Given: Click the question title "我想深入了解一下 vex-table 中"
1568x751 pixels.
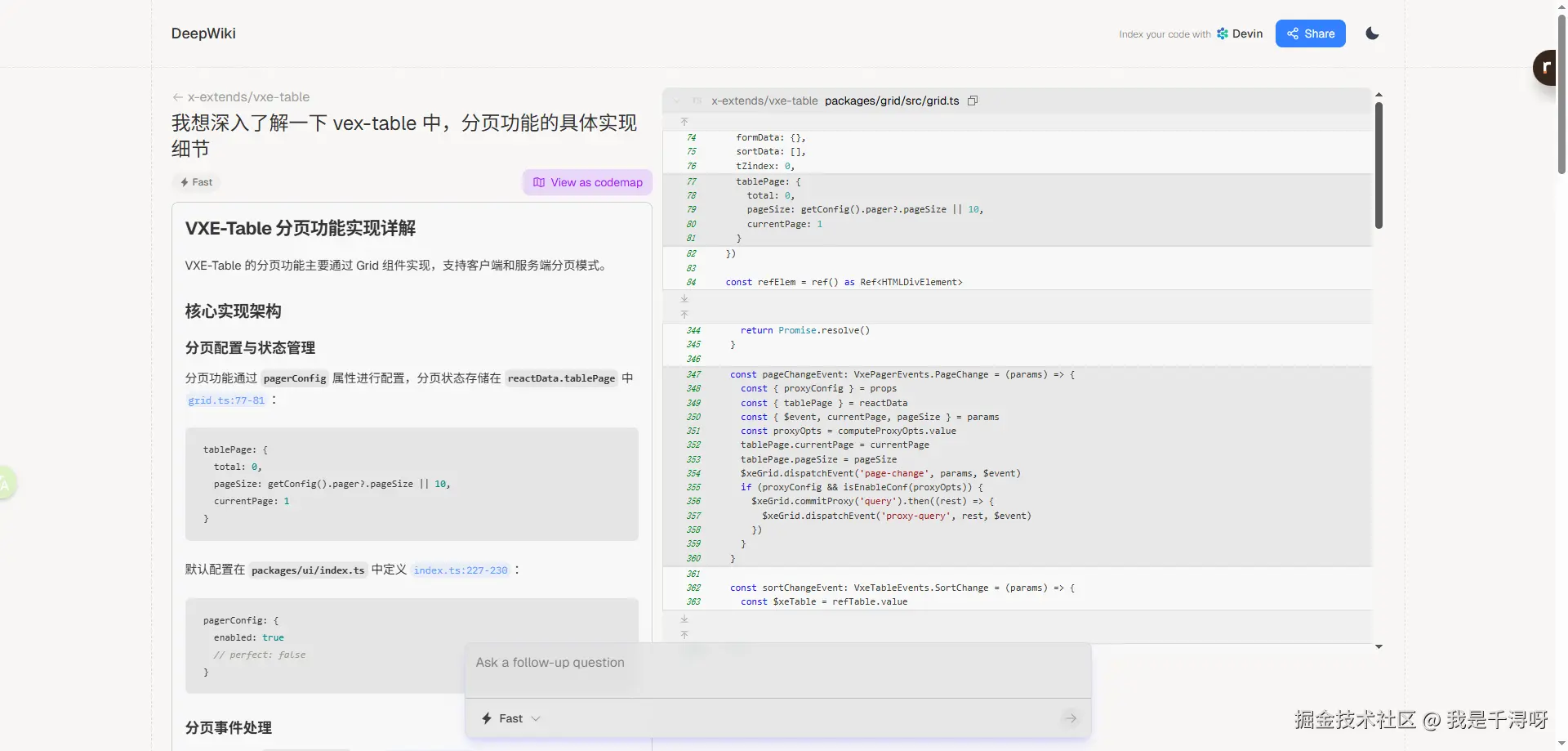Looking at the screenshot, I should 404,136.
